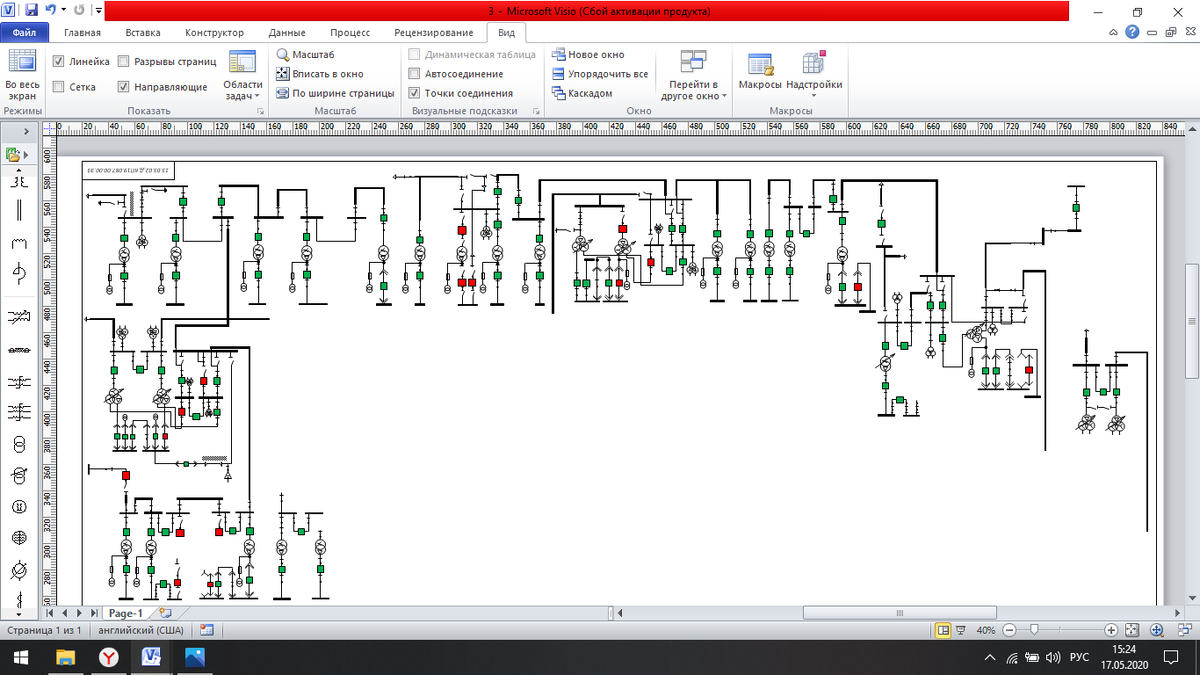Open the Области задач dropdown
The height and width of the screenshot is (675, 1200).
(x=243, y=76)
